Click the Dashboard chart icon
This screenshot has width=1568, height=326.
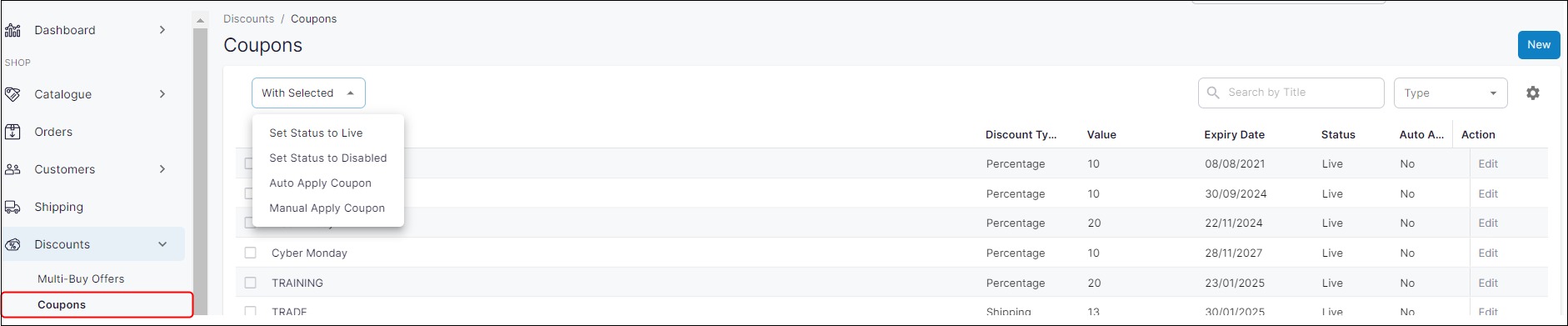pos(12,30)
